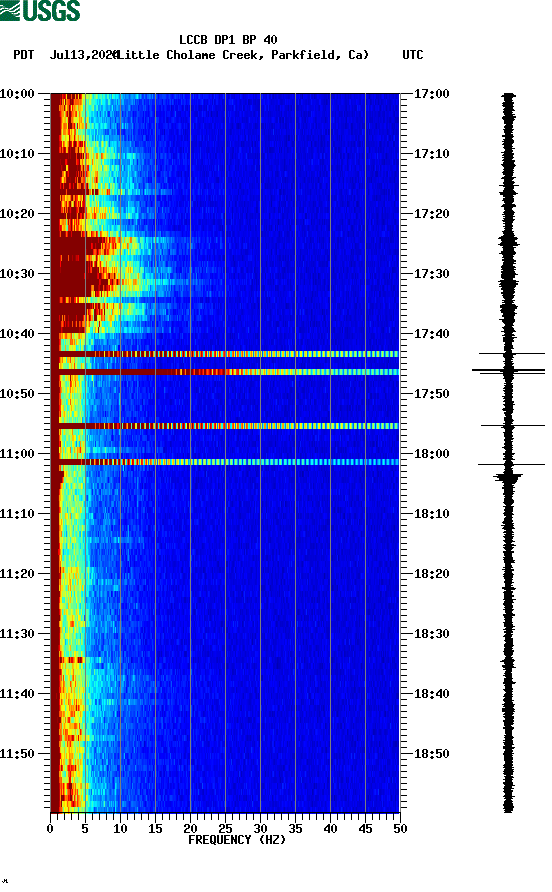
Task: Click the 'FREQUENCY (HZ)' axis label
Action: (237, 840)
